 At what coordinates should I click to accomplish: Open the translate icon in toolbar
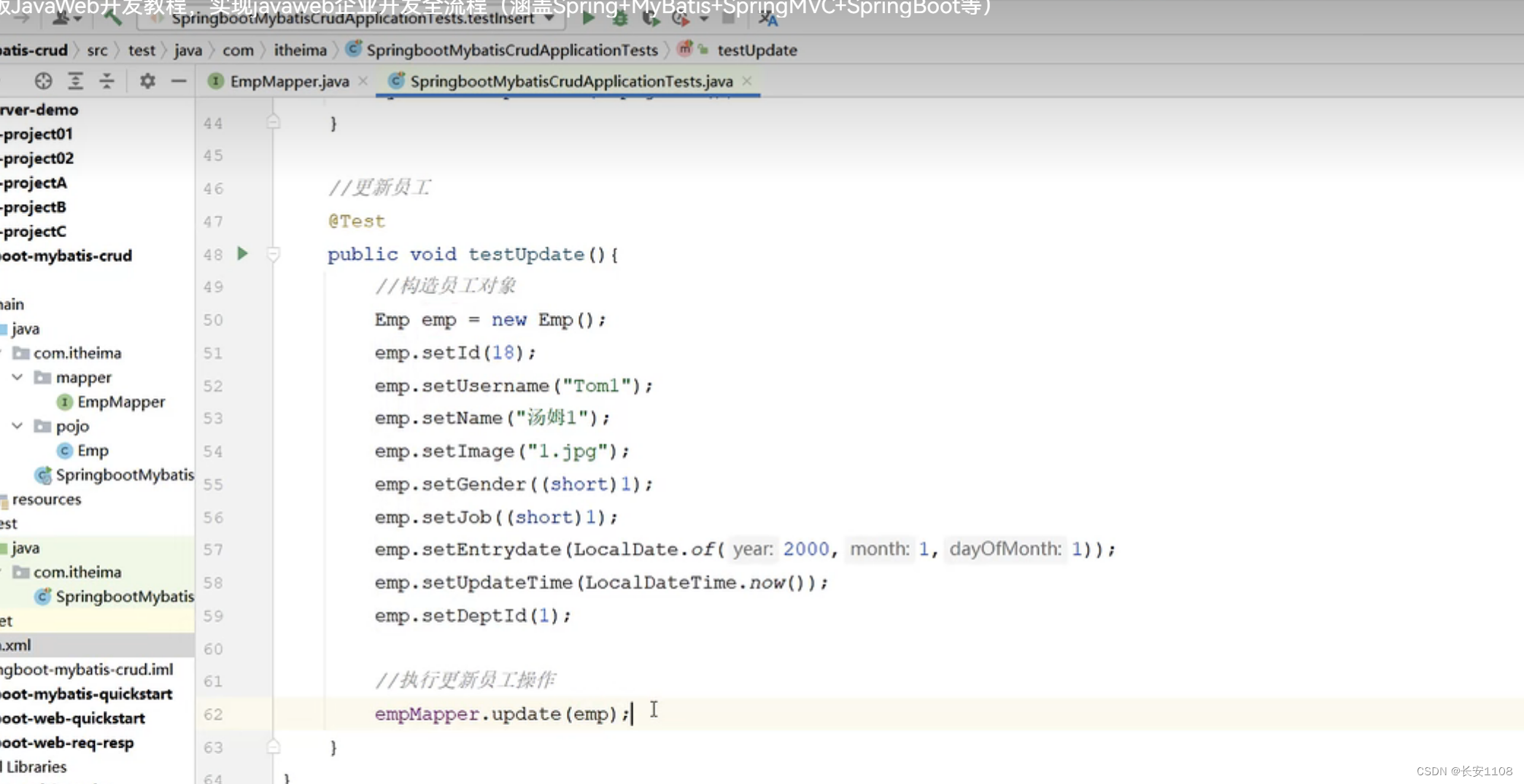(768, 20)
